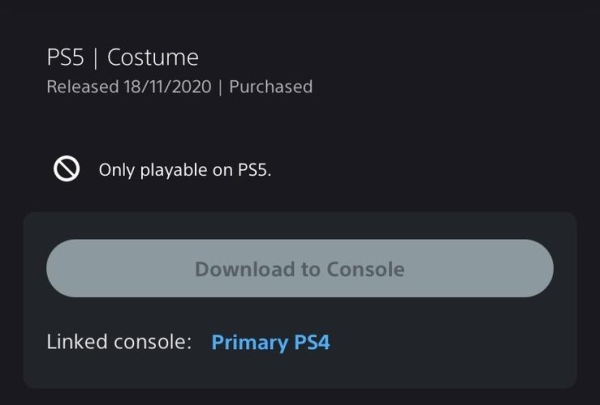
Task: Click the 'PS5 | Costume' heading
Action: pos(122,58)
